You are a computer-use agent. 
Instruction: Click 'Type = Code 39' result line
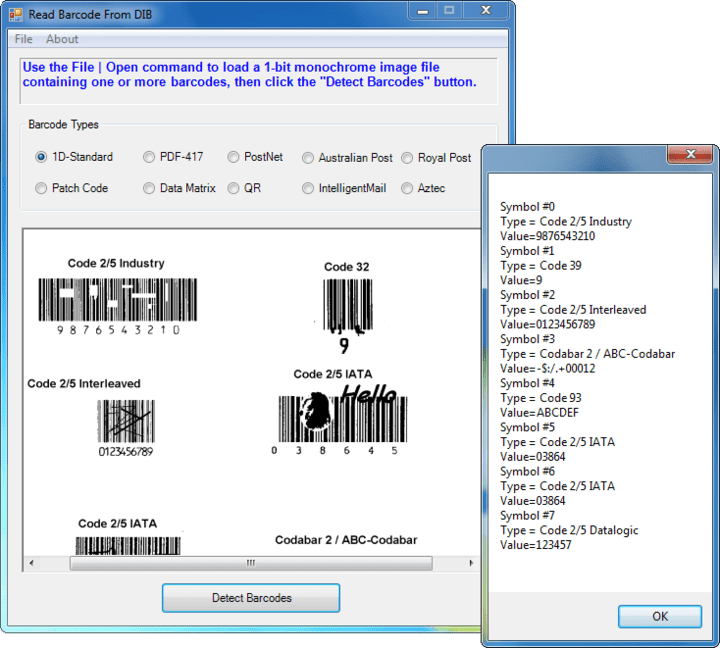[541, 265]
